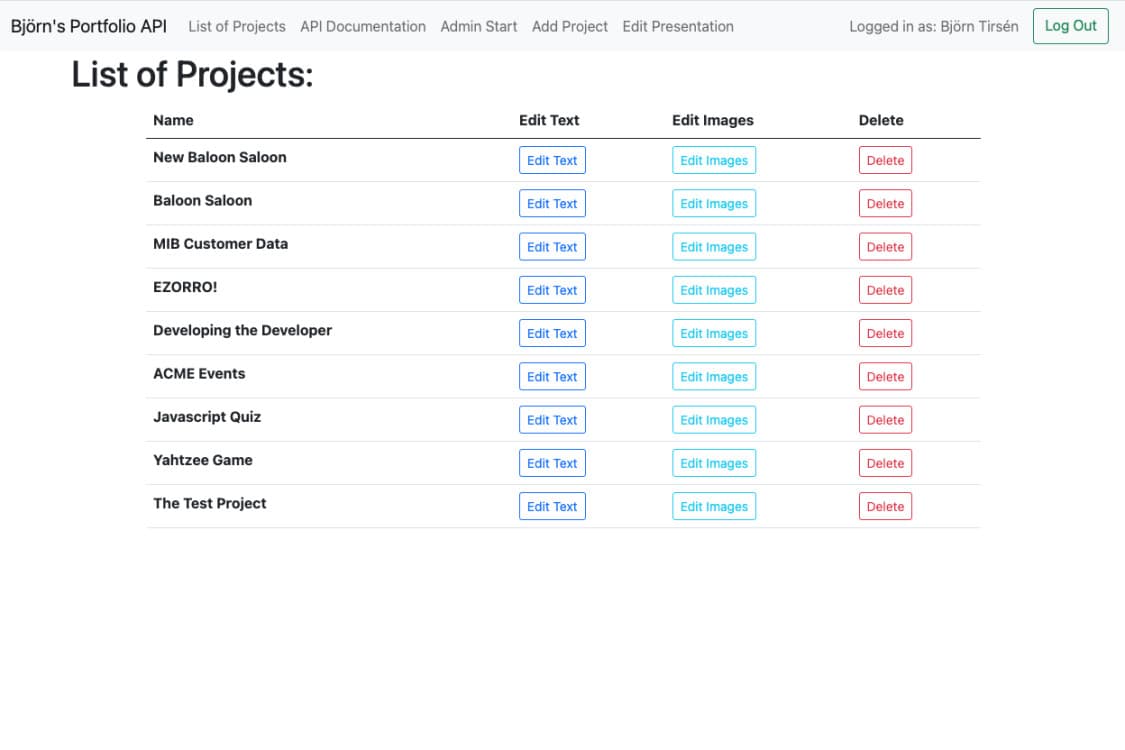Screen dimensions: 1125x750
Task: Delete the Yahtzee Game project
Action: 885,463
